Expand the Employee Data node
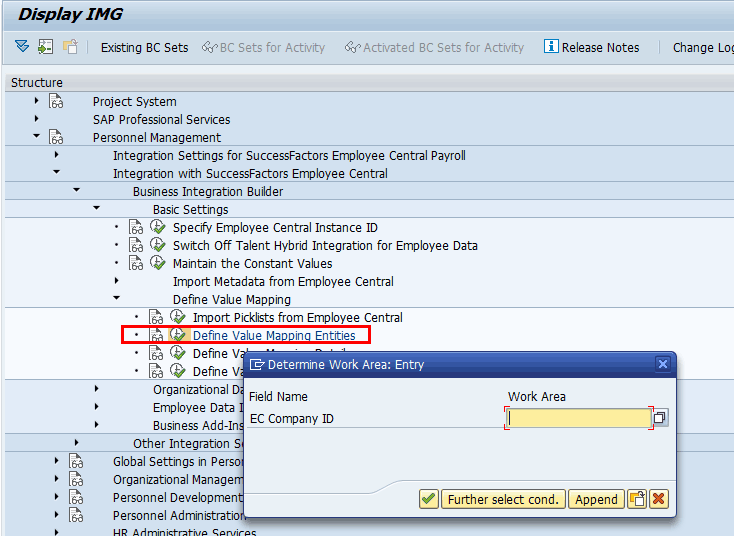This screenshot has width=734, height=536. pos(97,406)
